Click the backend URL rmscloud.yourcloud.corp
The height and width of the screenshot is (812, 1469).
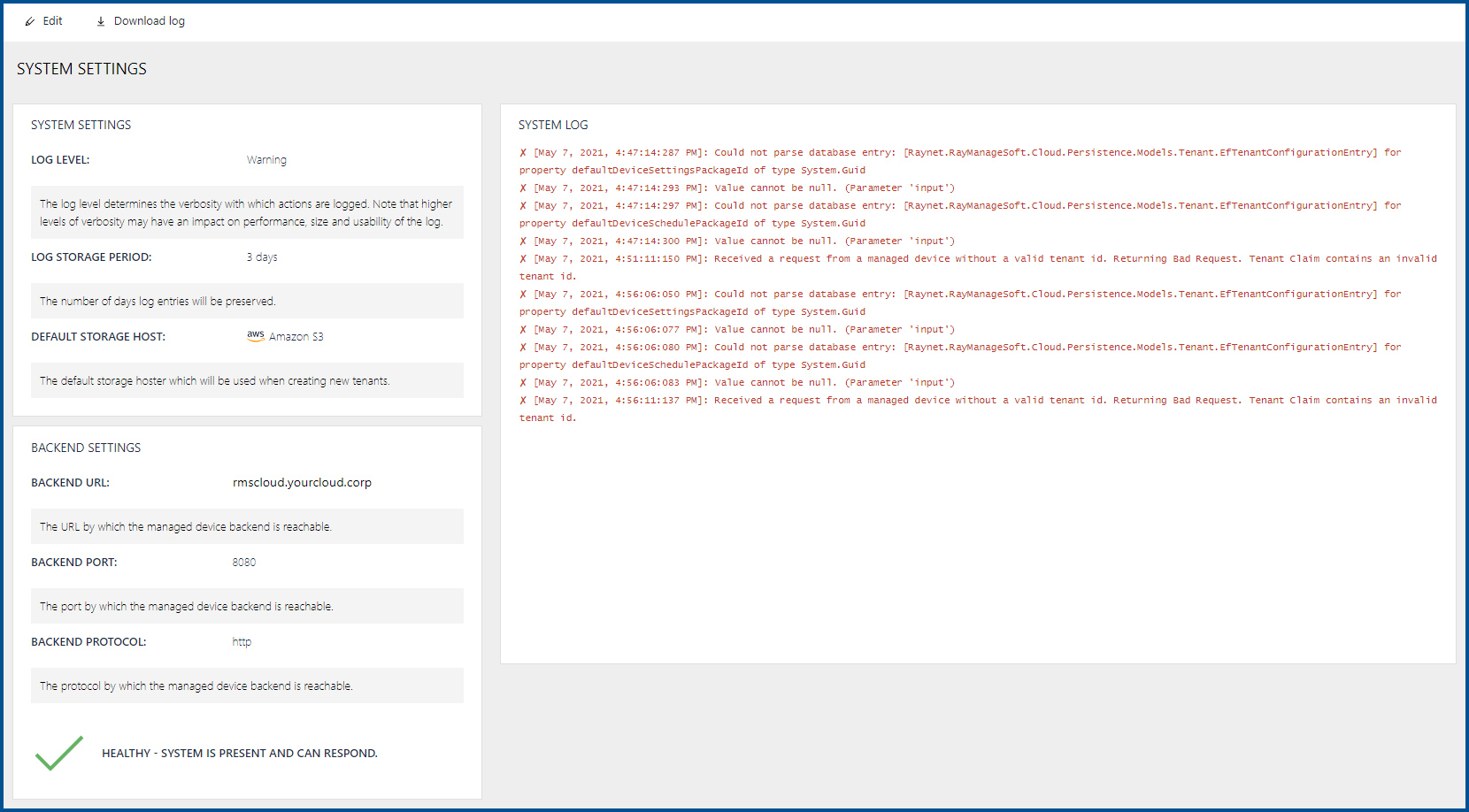(302, 483)
